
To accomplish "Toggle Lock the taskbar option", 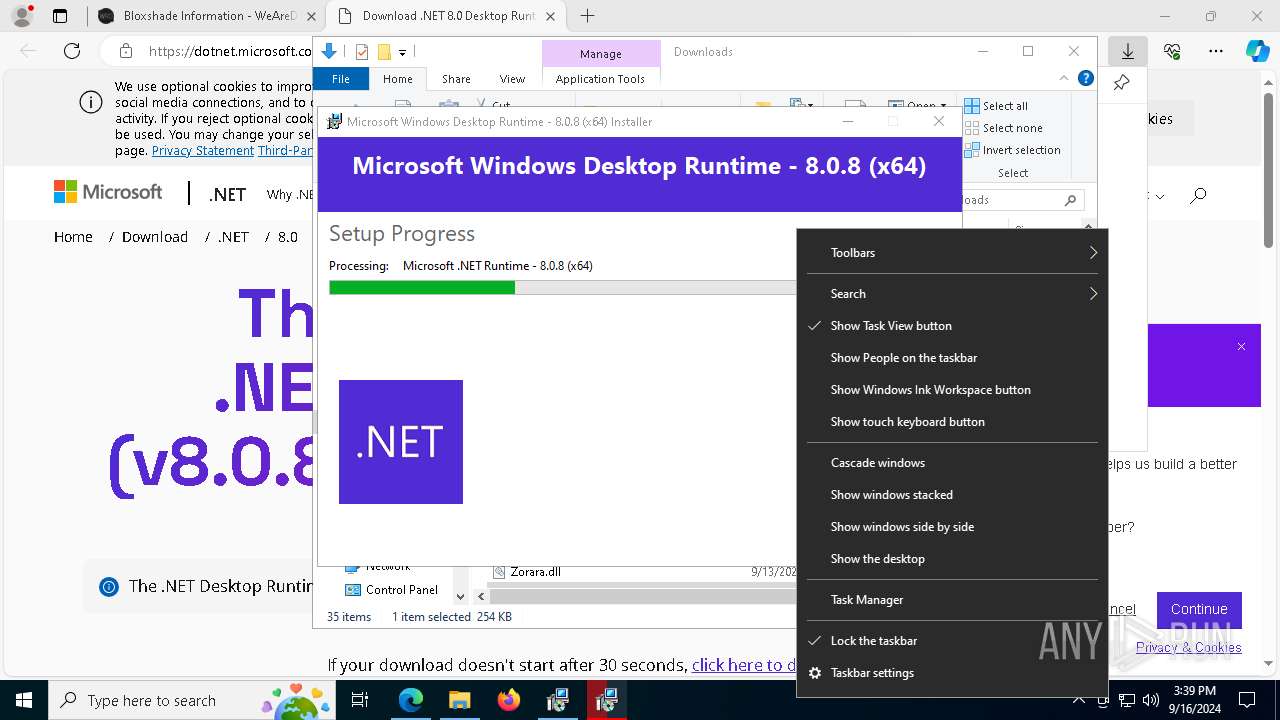I will [x=952, y=641].
